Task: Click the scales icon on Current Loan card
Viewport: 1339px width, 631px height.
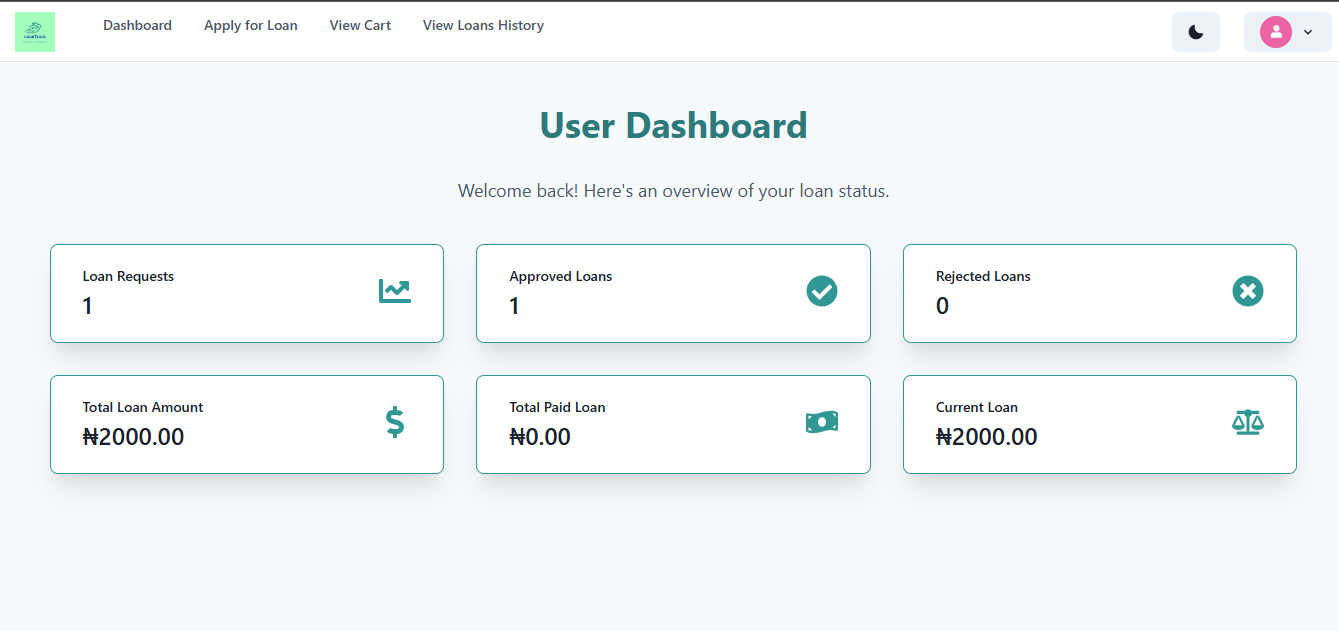Action: coord(1248,422)
